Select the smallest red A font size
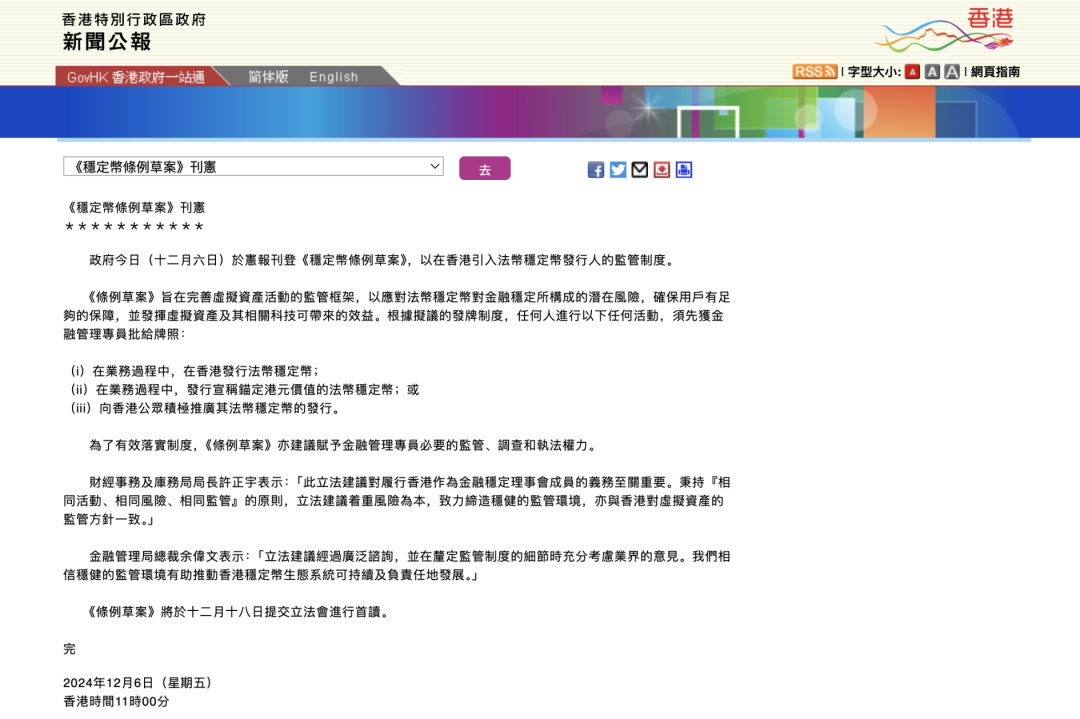 tap(912, 72)
